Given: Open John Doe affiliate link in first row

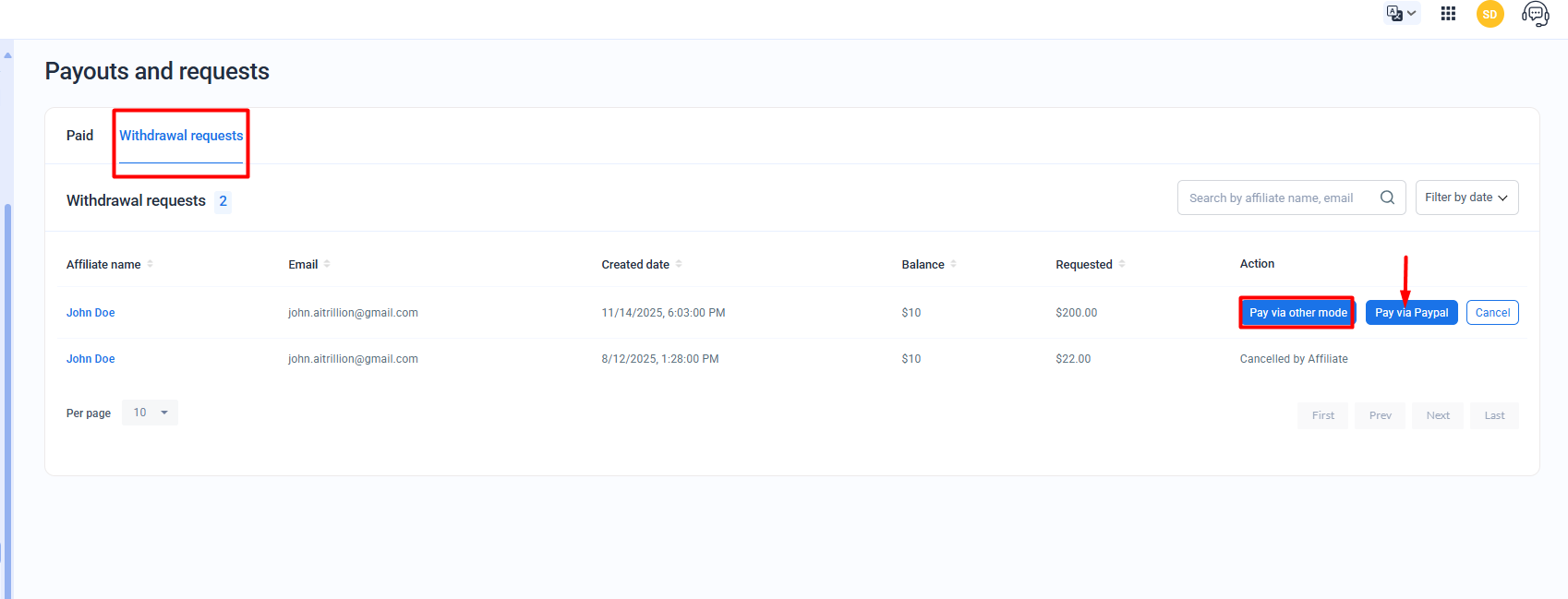Looking at the screenshot, I should tap(90, 313).
